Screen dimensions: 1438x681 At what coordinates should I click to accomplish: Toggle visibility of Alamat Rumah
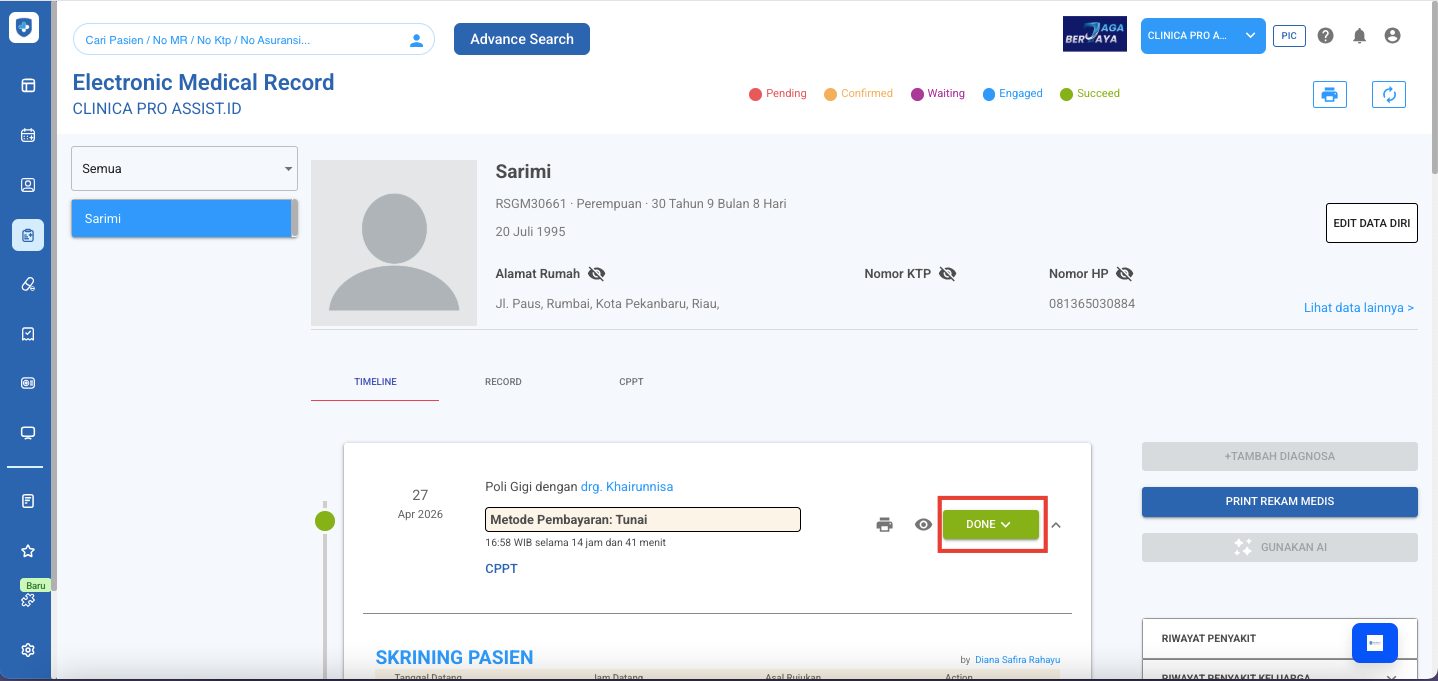coord(597,274)
